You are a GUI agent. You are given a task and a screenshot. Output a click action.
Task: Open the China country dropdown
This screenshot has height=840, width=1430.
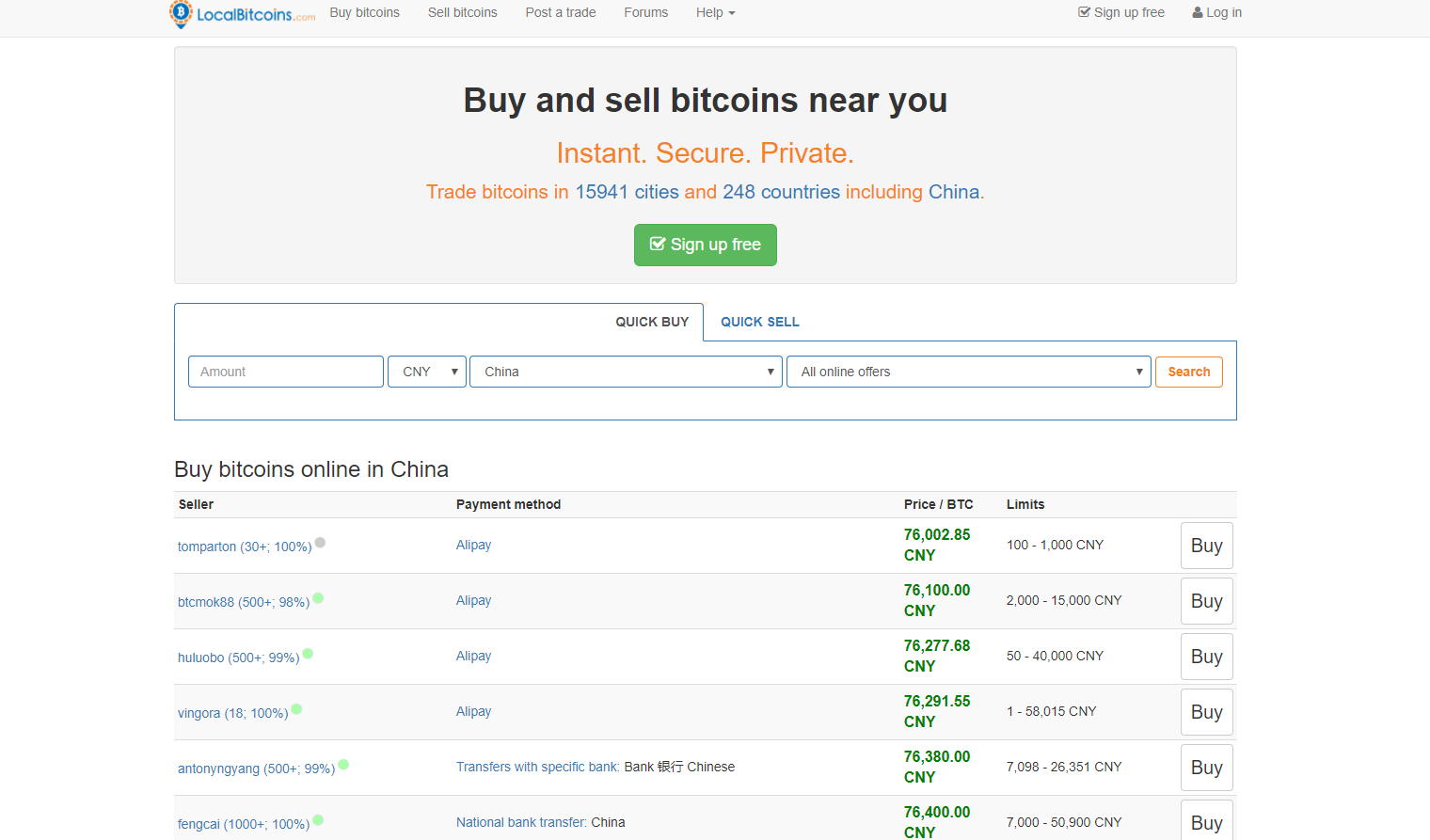tap(626, 372)
